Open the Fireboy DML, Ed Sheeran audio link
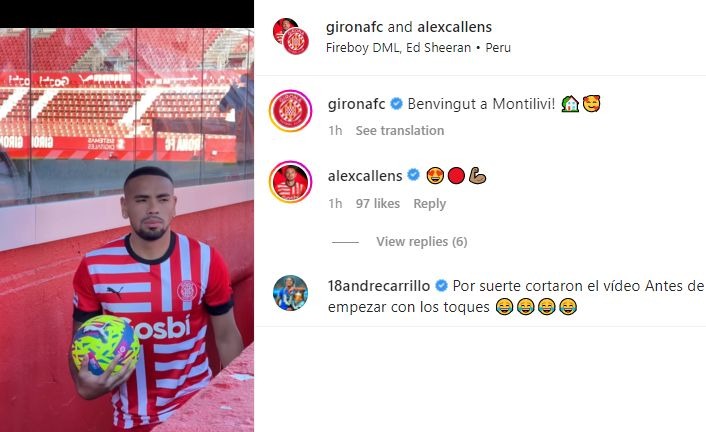The image size is (706, 432). tap(398, 48)
